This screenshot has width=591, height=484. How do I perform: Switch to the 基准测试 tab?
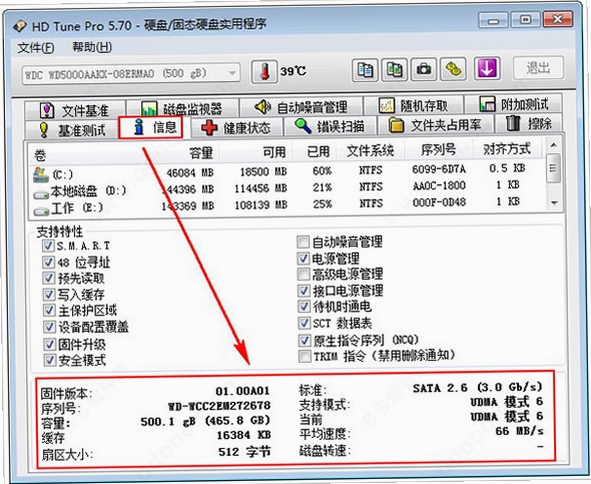point(72,130)
